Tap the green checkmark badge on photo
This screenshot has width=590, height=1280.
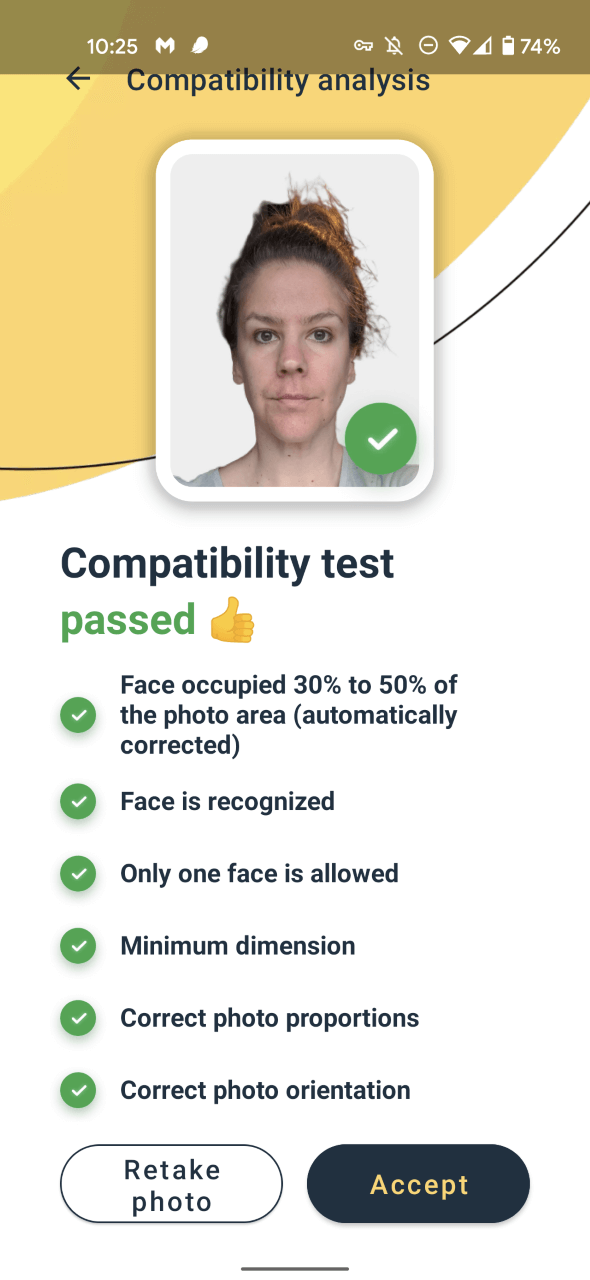point(381,438)
